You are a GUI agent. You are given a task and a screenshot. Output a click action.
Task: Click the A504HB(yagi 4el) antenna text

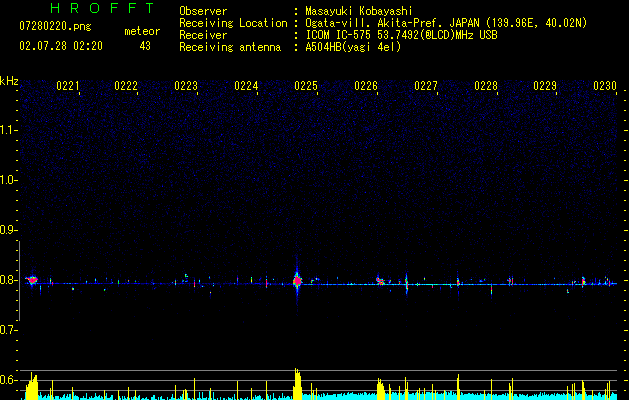pyautogui.click(x=353, y=47)
